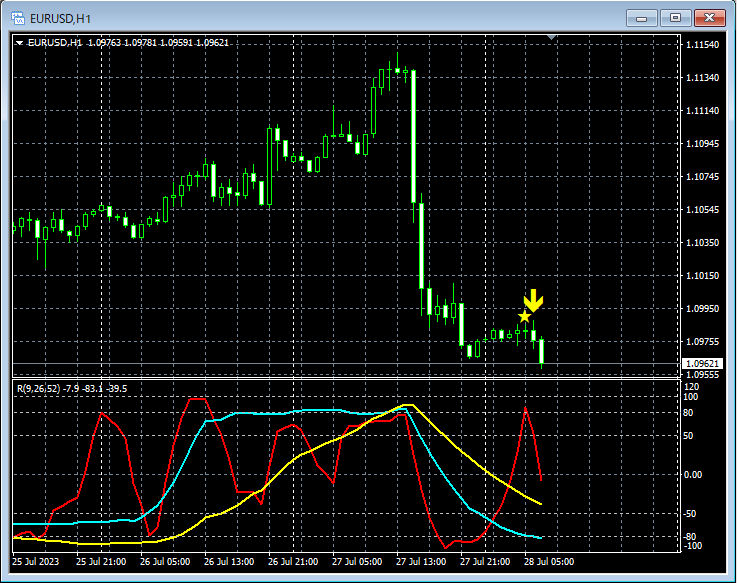Viewport: 738px width, 583px height.
Task: Click the 26 Jul 13:00 time label
Action: 229,562
